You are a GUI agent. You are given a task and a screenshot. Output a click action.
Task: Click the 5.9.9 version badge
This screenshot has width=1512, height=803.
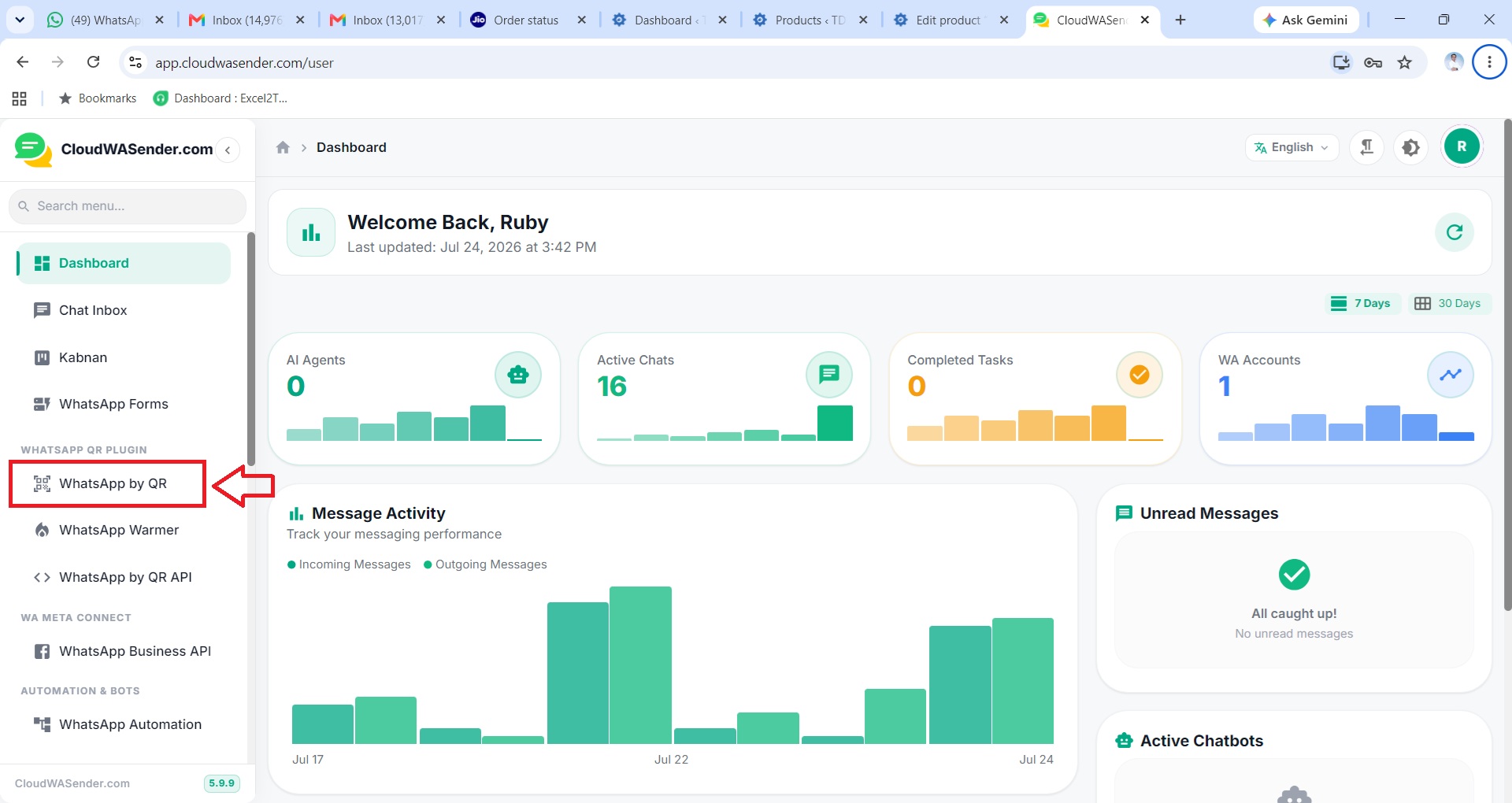(x=222, y=783)
